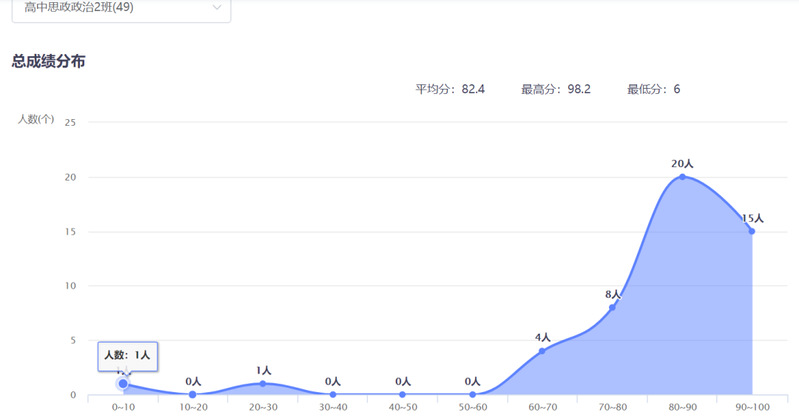Select the chart point above 10~20
Viewport: 799px width, 418px height.
[193, 394]
